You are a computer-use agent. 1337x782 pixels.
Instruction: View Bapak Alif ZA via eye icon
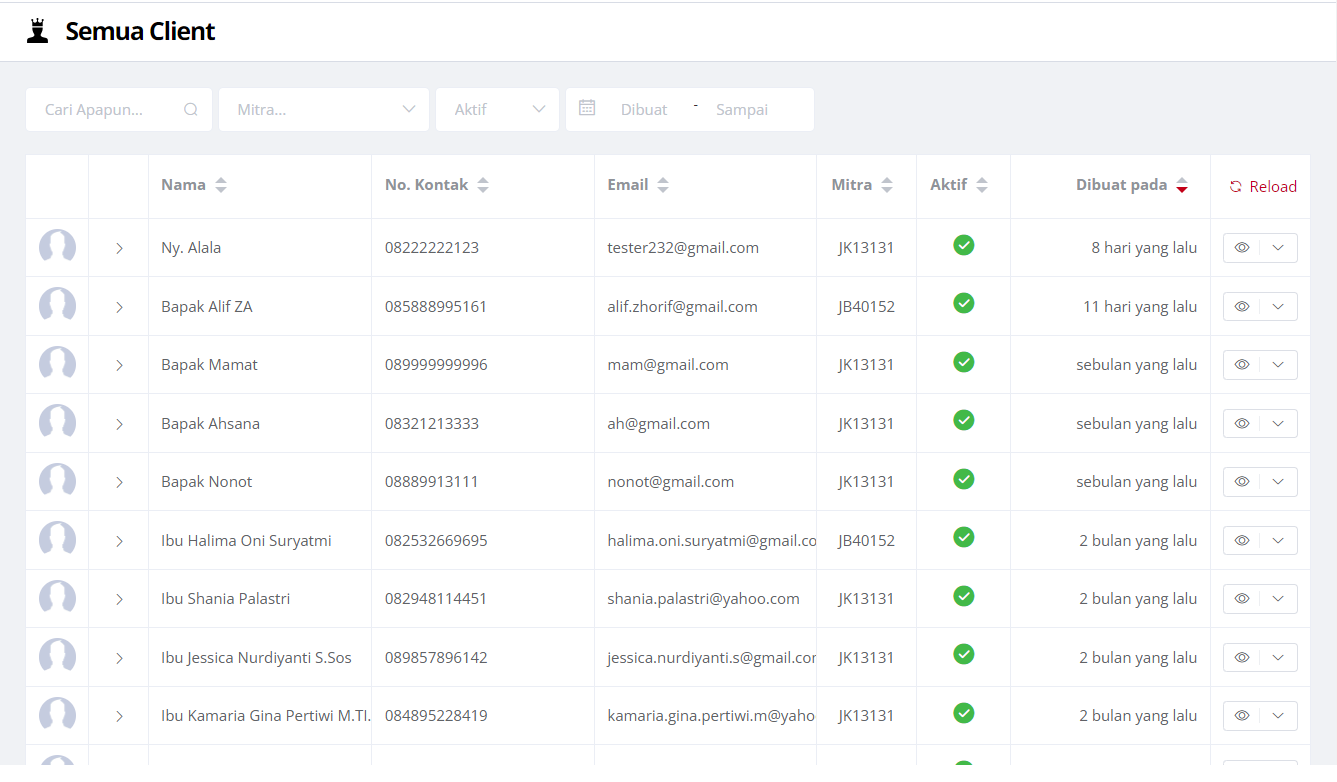click(1242, 307)
